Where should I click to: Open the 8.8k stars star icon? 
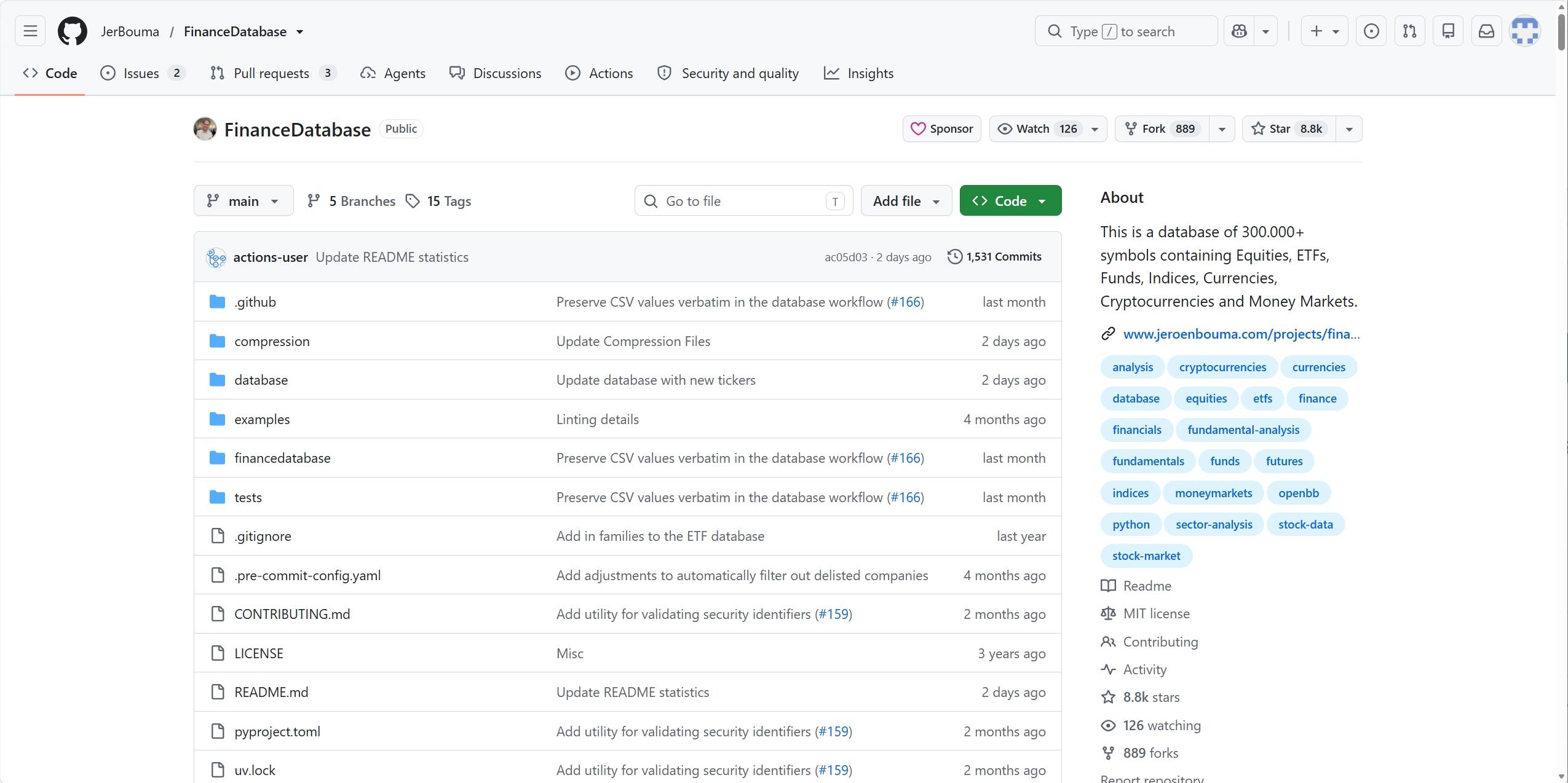(1108, 697)
